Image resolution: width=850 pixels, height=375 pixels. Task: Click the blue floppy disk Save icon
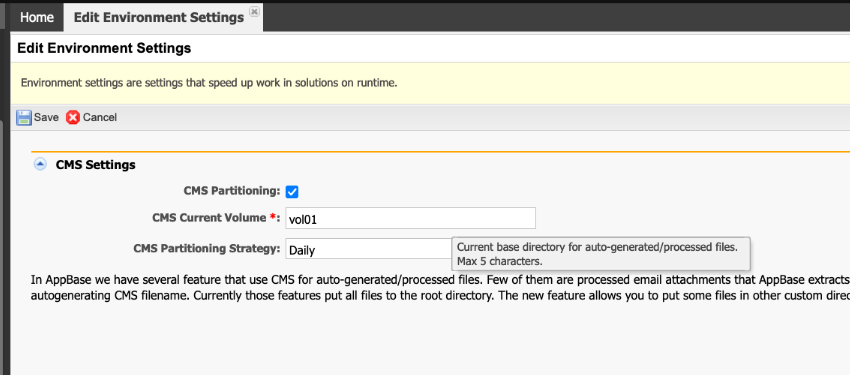coord(24,118)
